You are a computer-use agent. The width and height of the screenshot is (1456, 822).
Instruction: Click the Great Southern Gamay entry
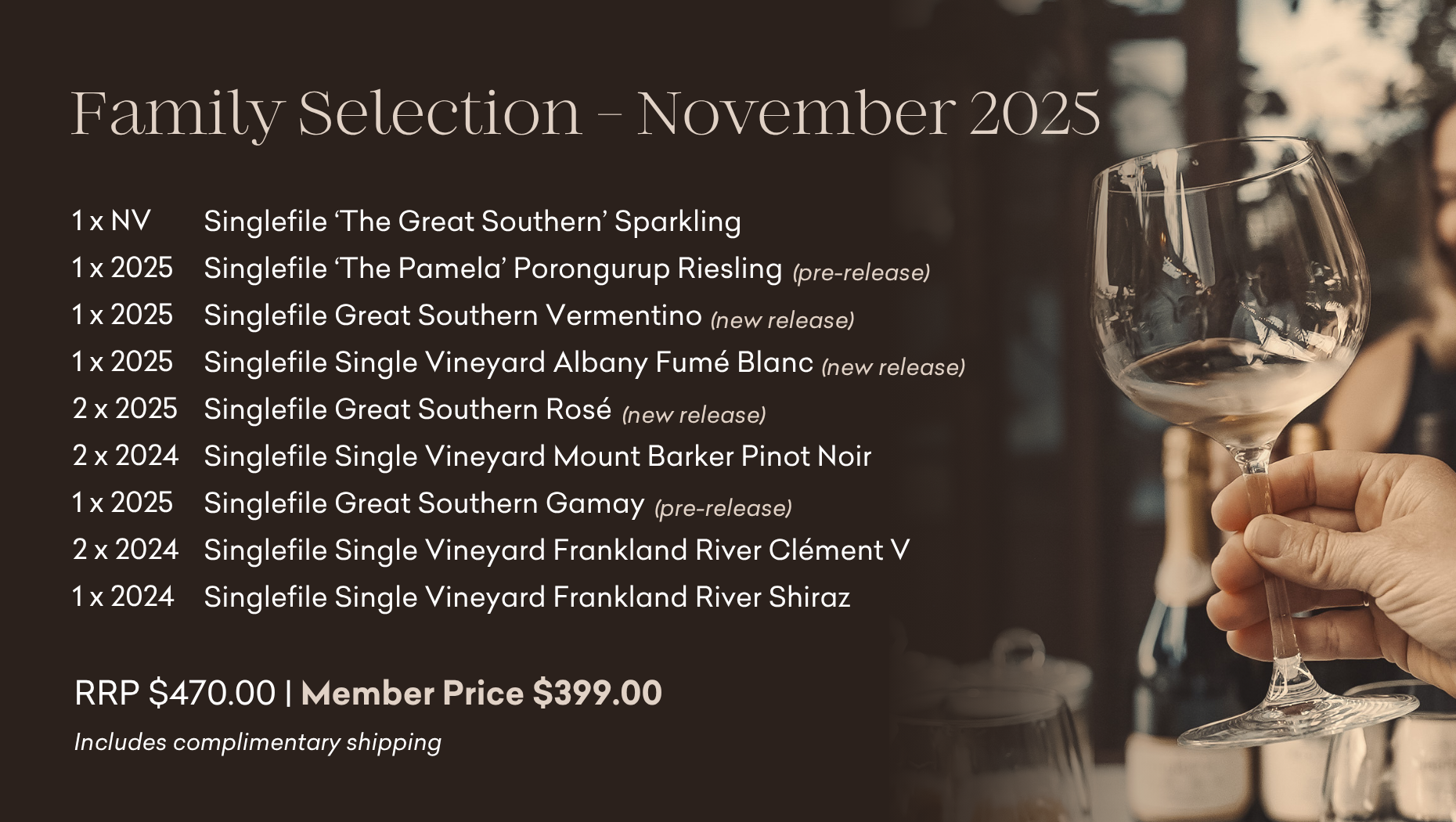coord(423,503)
